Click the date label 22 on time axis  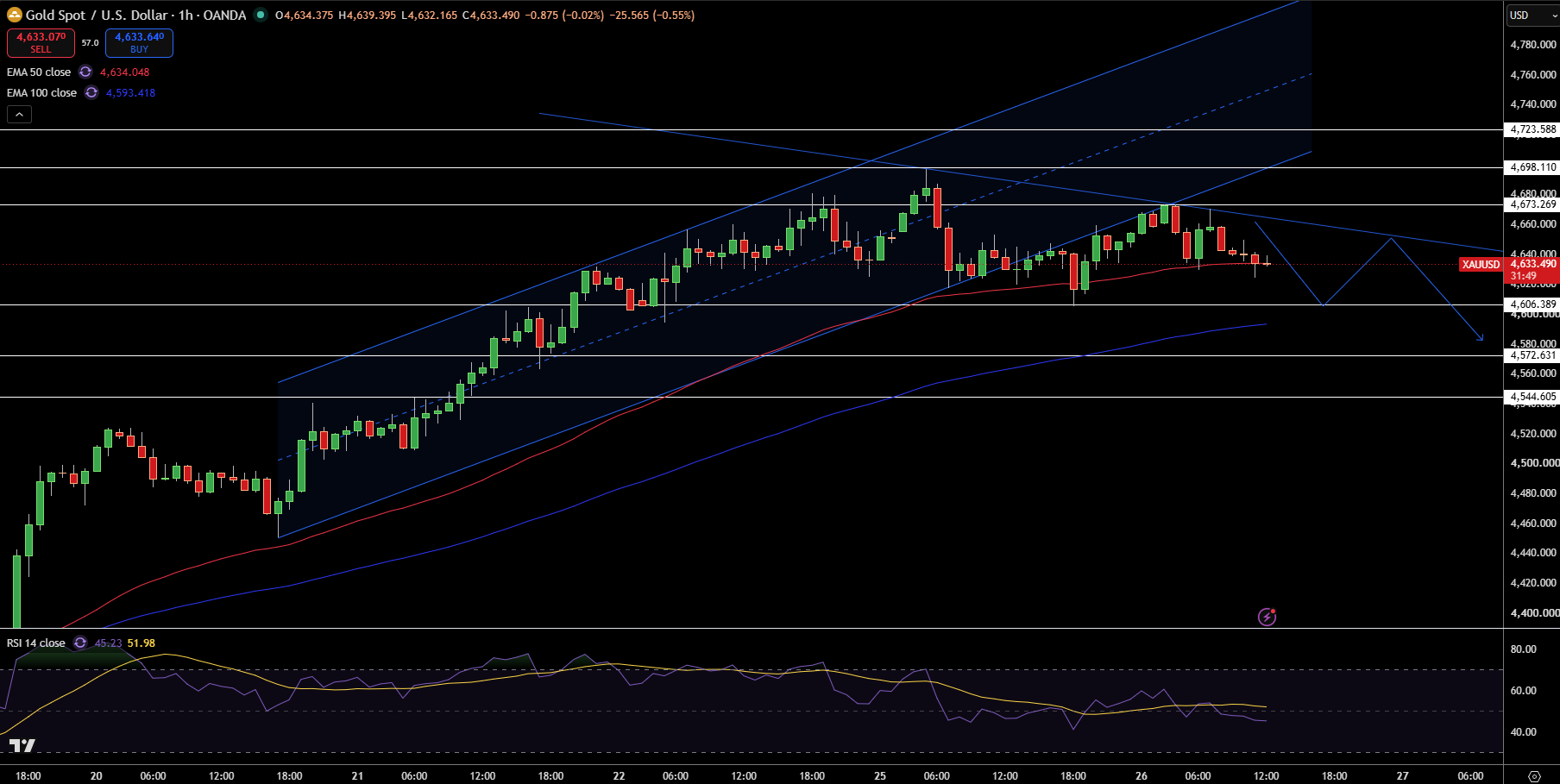pos(619,776)
